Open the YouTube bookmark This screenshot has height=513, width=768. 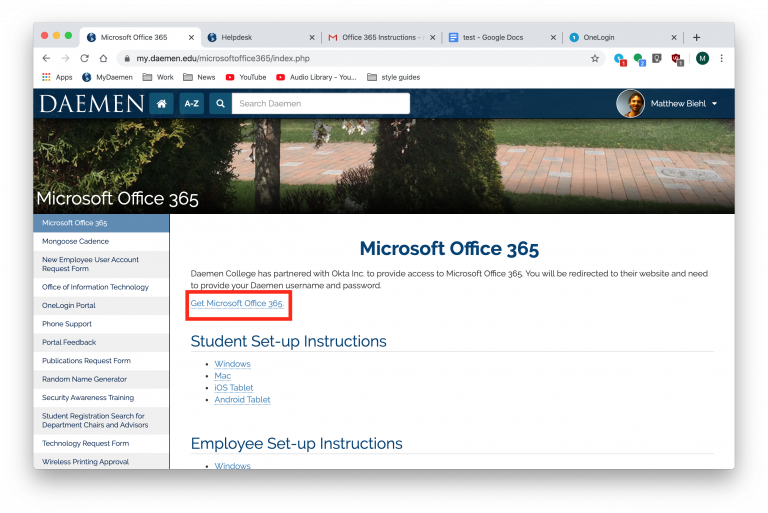click(x=246, y=77)
